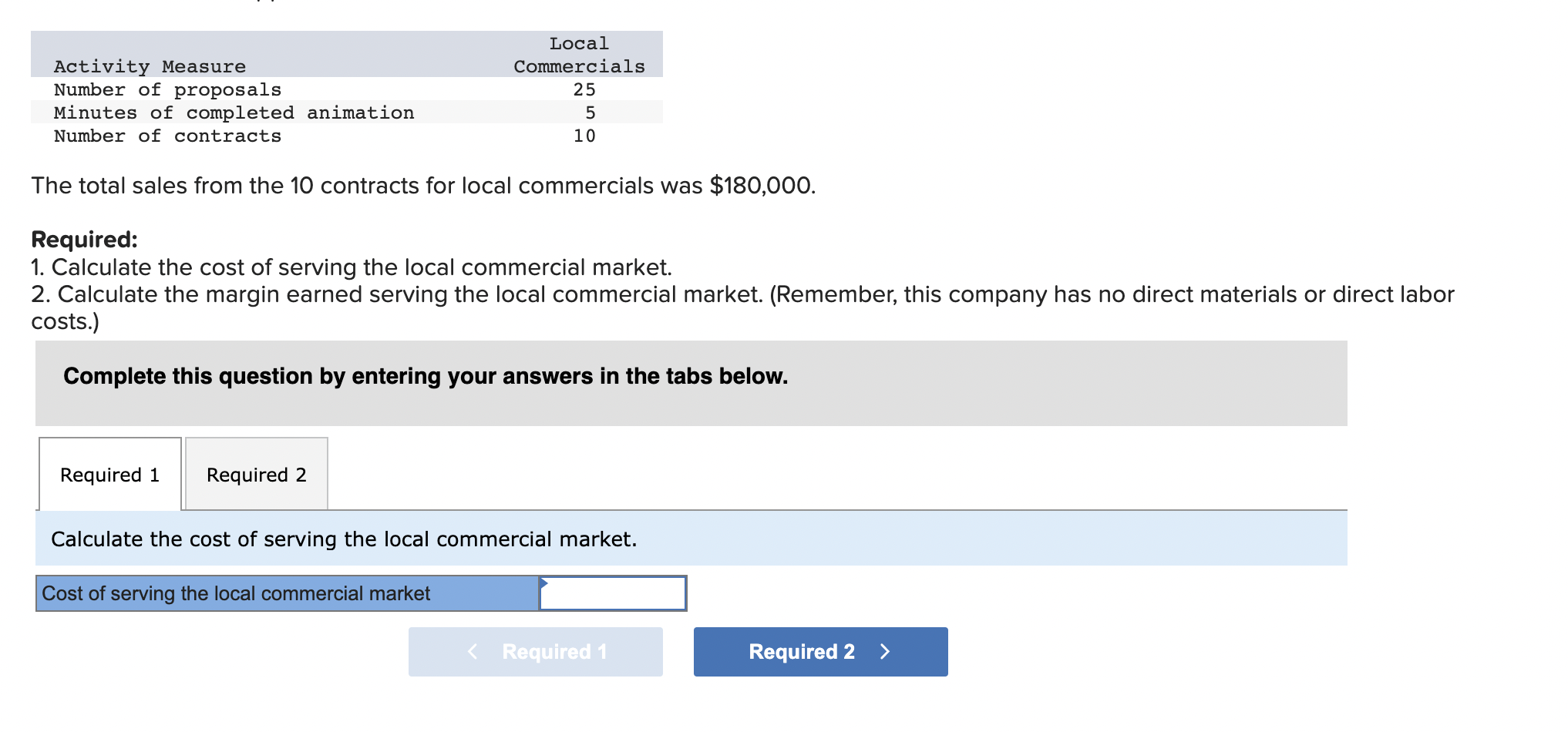Select the Required 1 tab
1568x732 pixels.
point(109,475)
